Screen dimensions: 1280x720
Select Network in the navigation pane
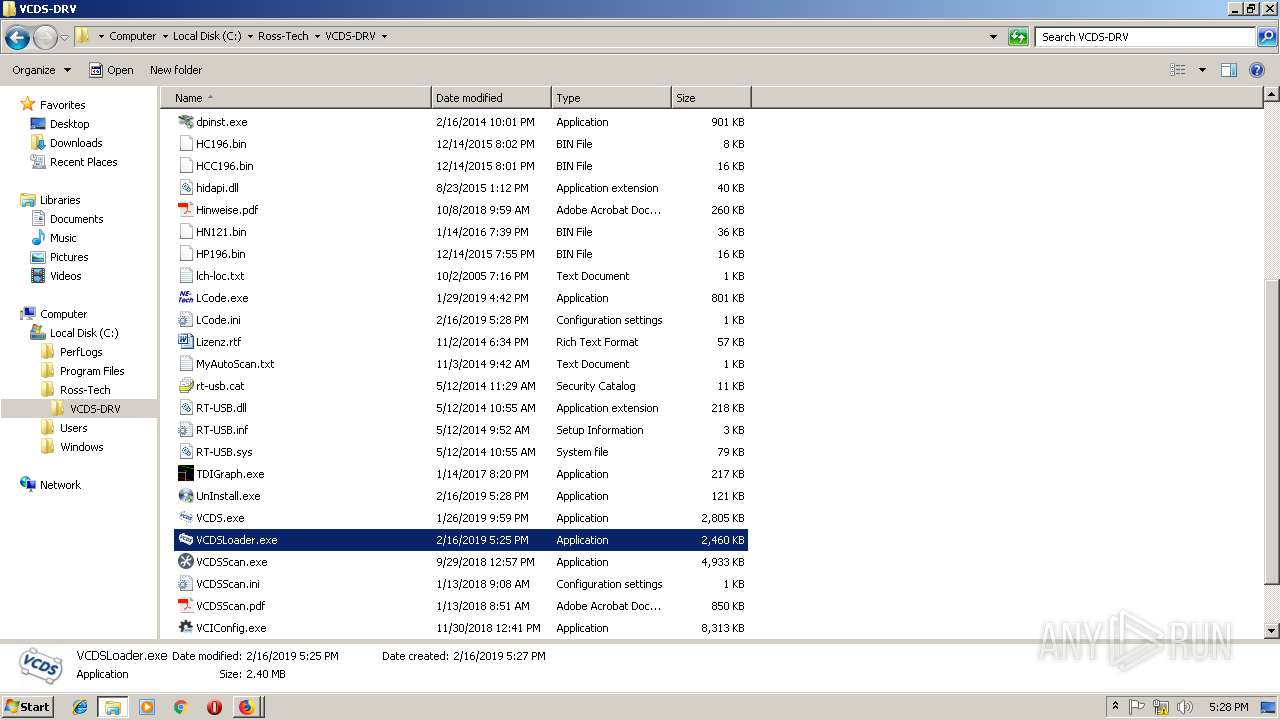pos(60,485)
